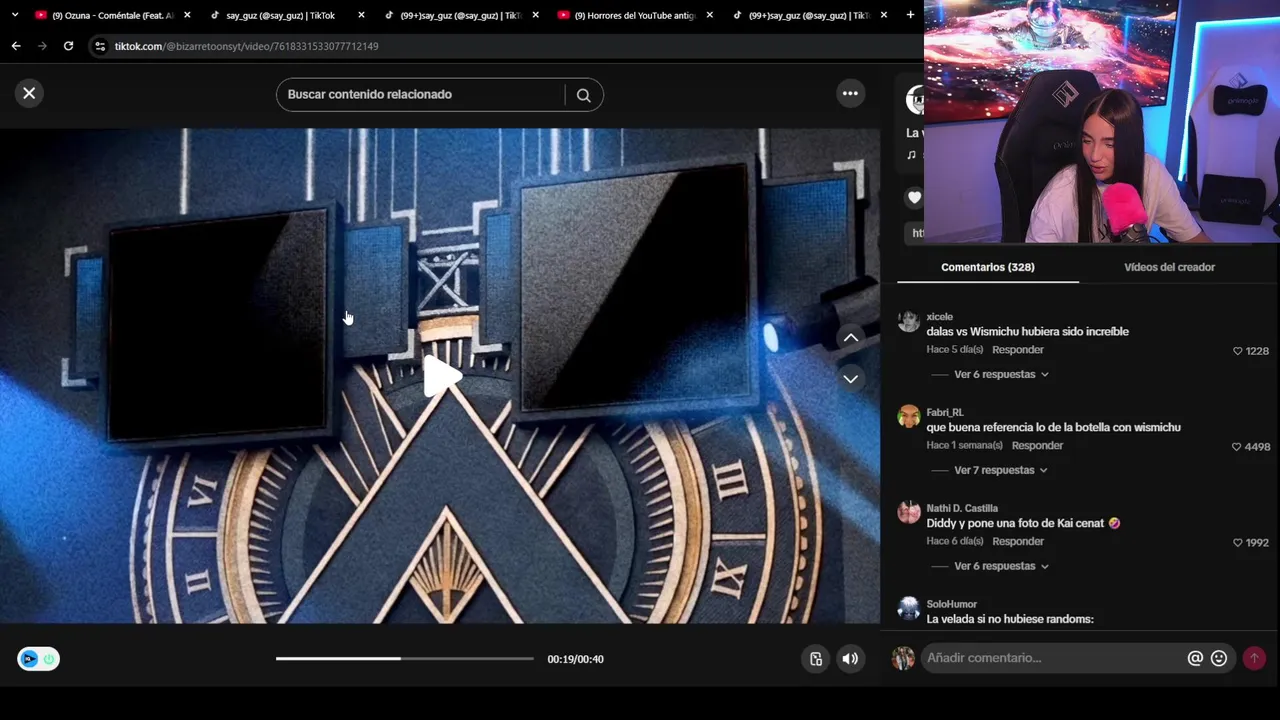Viewport: 1280px width, 720px height.
Task: Click the magnifier search icon in search bar
Action: click(584, 95)
